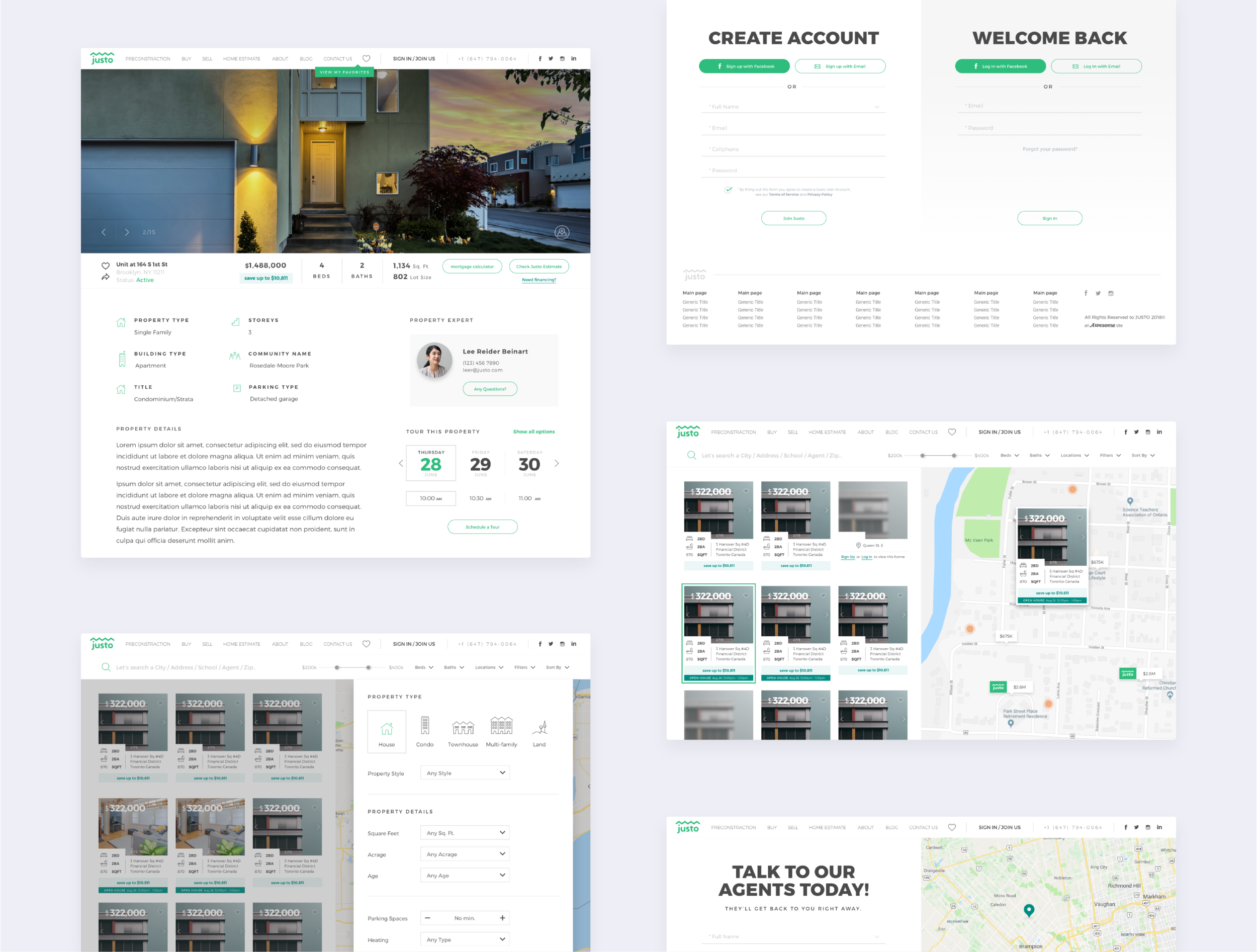Screen dimensions: 1257x952
Task: Pick Friday 29 June tour date
Action: [480, 464]
